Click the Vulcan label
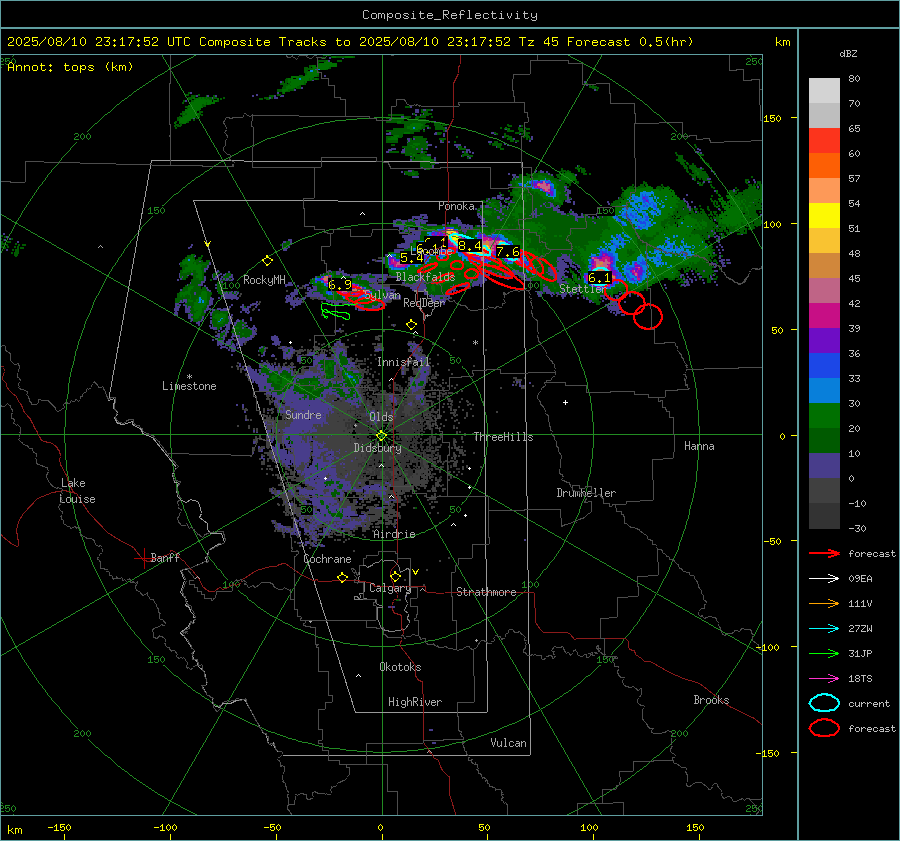This screenshot has width=900, height=841. [x=509, y=743]
